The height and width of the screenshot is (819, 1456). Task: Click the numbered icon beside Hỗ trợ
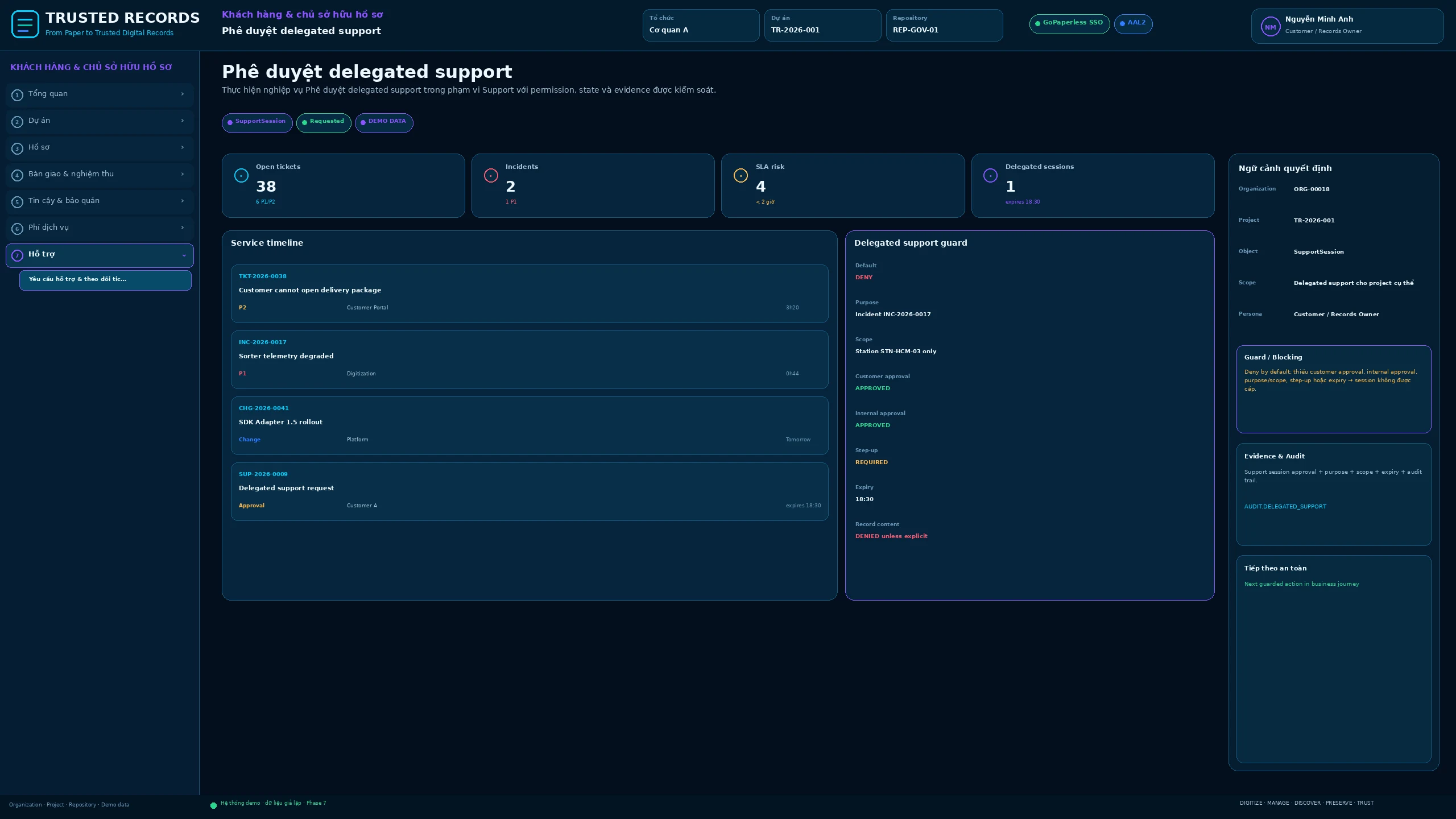coord(17,255)
